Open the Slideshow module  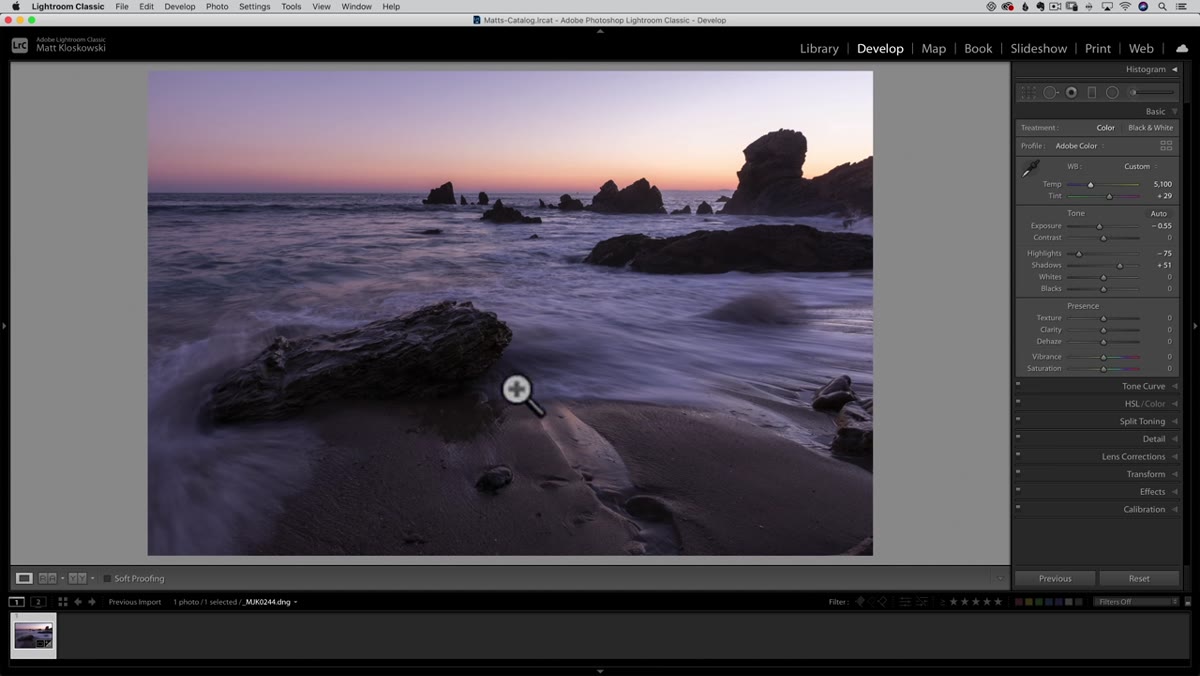tap(1038, 48)
